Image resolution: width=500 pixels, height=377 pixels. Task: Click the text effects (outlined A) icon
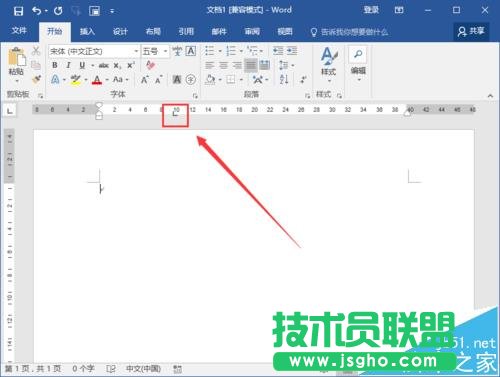[55, 79]
